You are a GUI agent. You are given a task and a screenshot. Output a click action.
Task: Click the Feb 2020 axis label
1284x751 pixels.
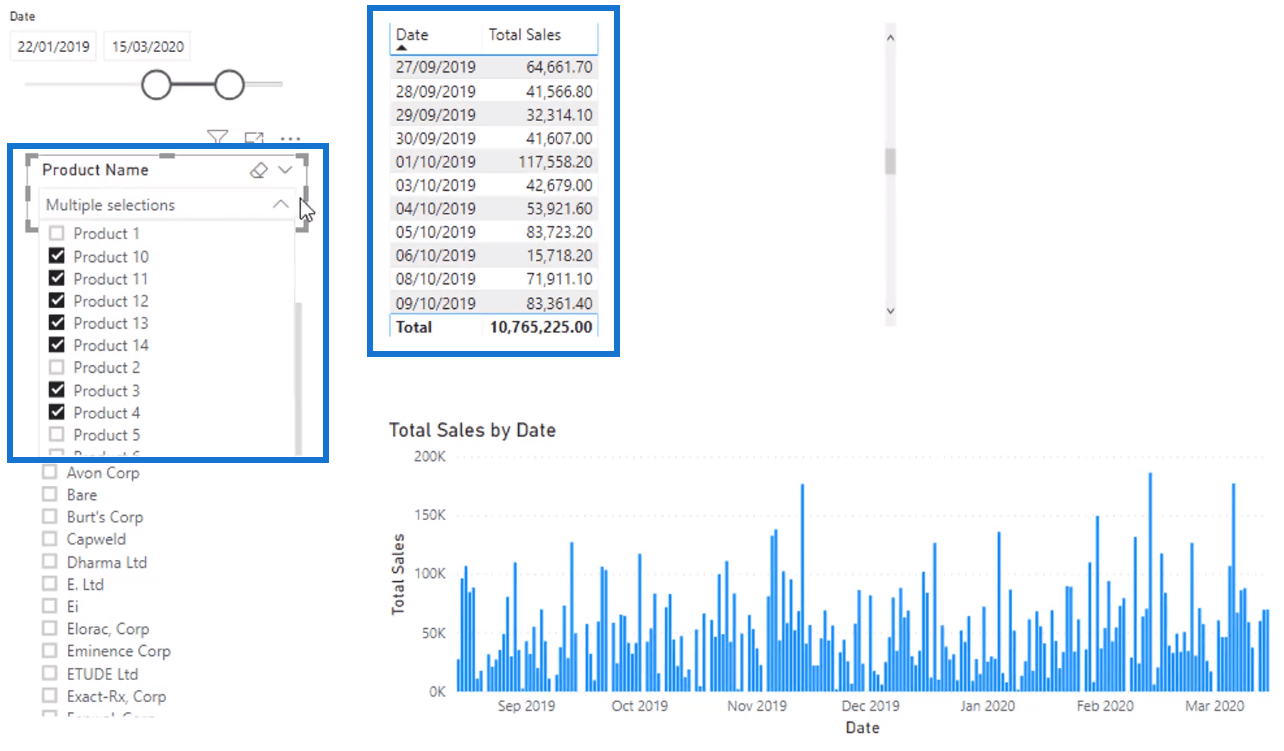point(1105,706)
